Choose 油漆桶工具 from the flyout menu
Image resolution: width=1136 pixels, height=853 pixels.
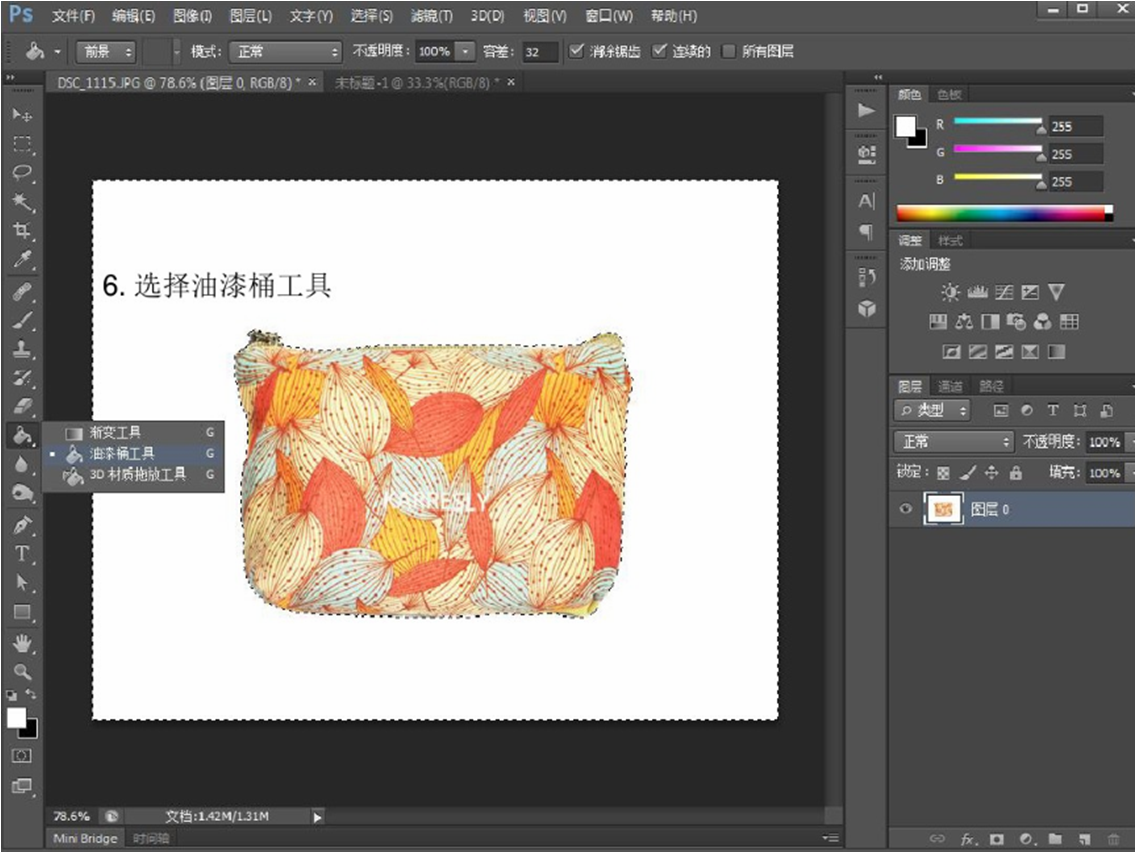[122, 453]
